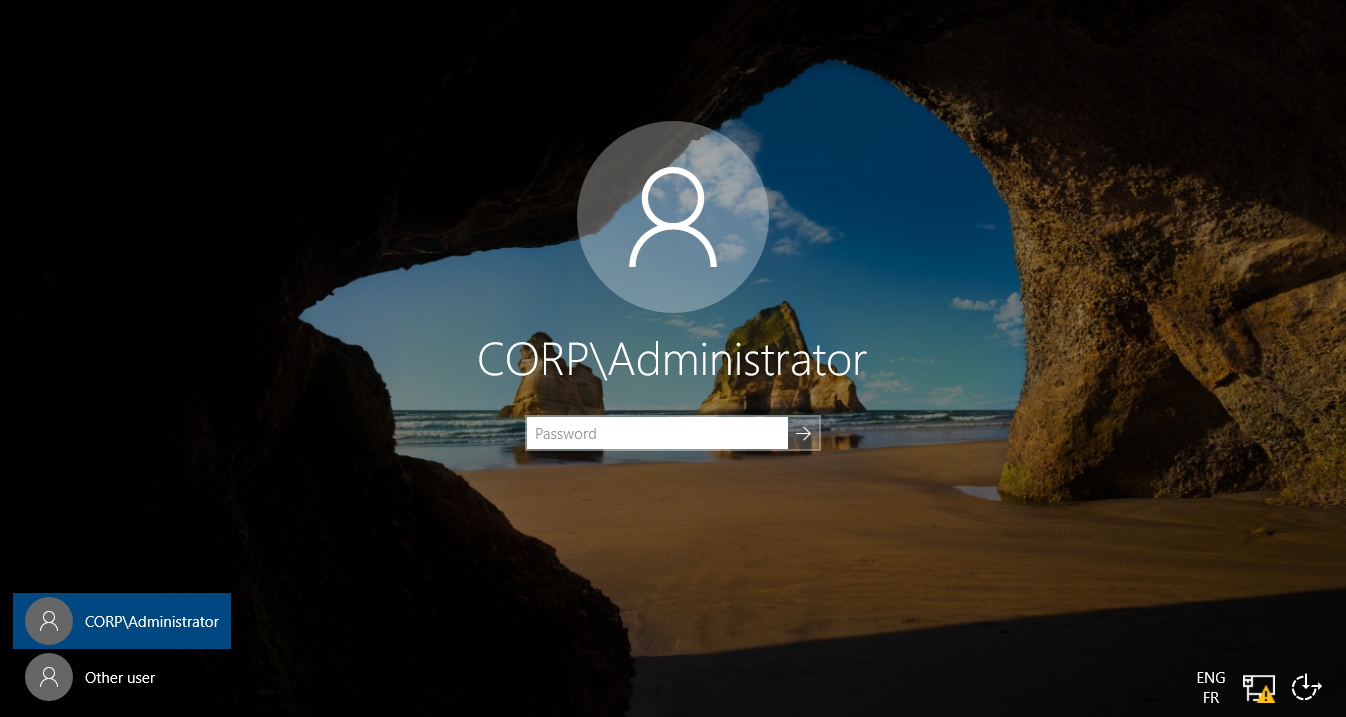Click the CORP\Administrator name in the user list
Screen dimensions: 1346x717
coord(152,621)
